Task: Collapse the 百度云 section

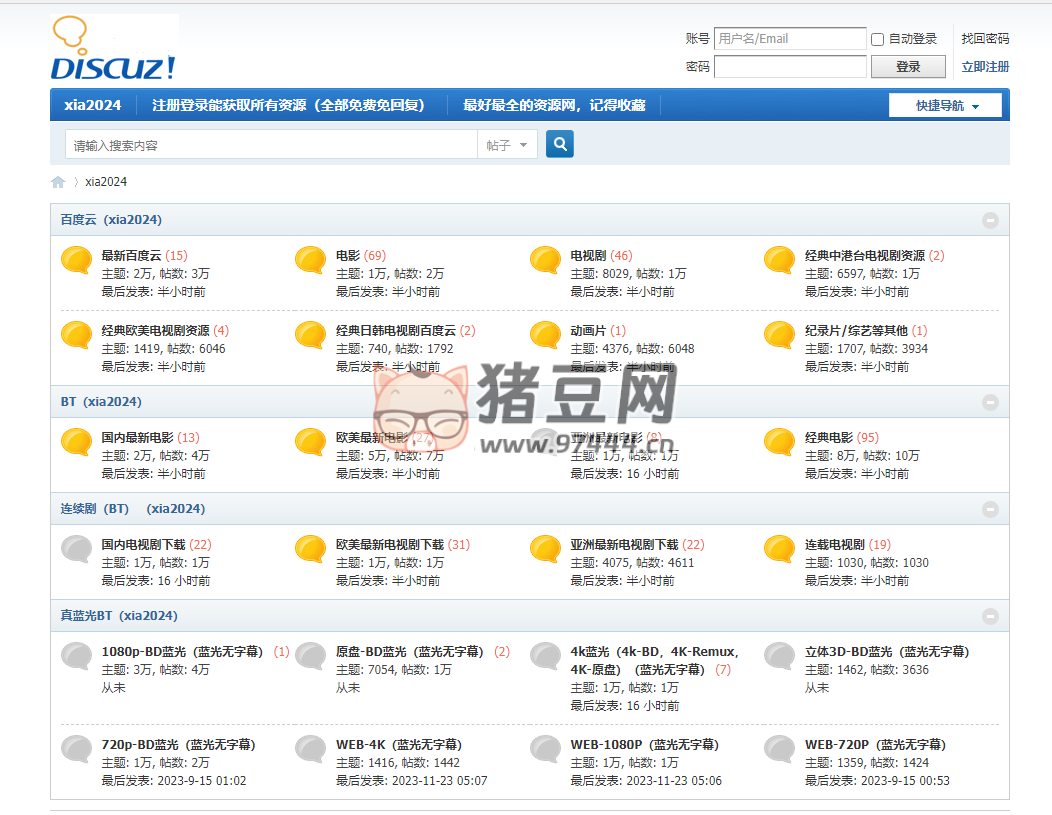Action: (990, 219)
